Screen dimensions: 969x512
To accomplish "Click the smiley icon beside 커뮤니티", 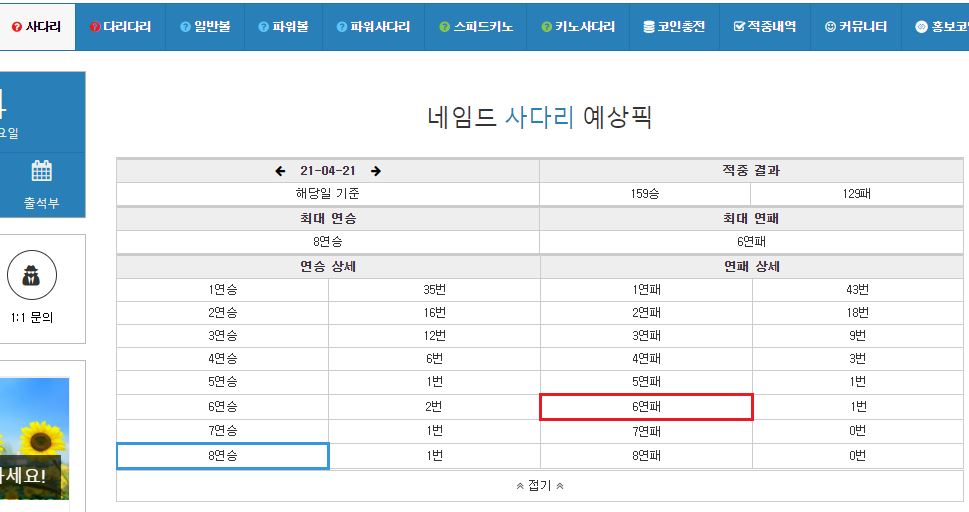I will [x=830, y=27].
